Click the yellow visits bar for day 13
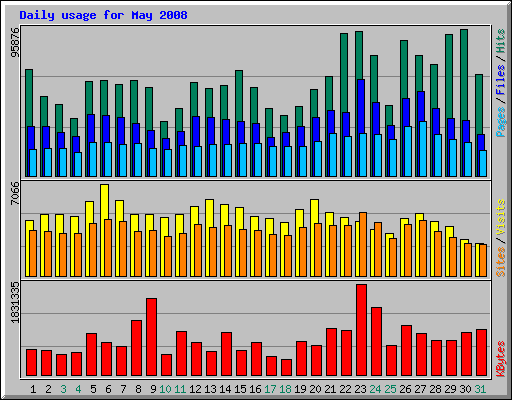Image resolution: width=512 pixels, height=400 pixels. coord(209,213)
